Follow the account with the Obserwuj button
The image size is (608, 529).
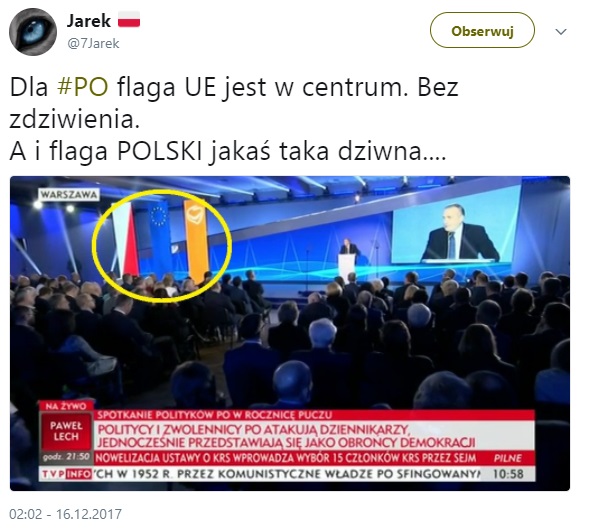tap(482, 30)
